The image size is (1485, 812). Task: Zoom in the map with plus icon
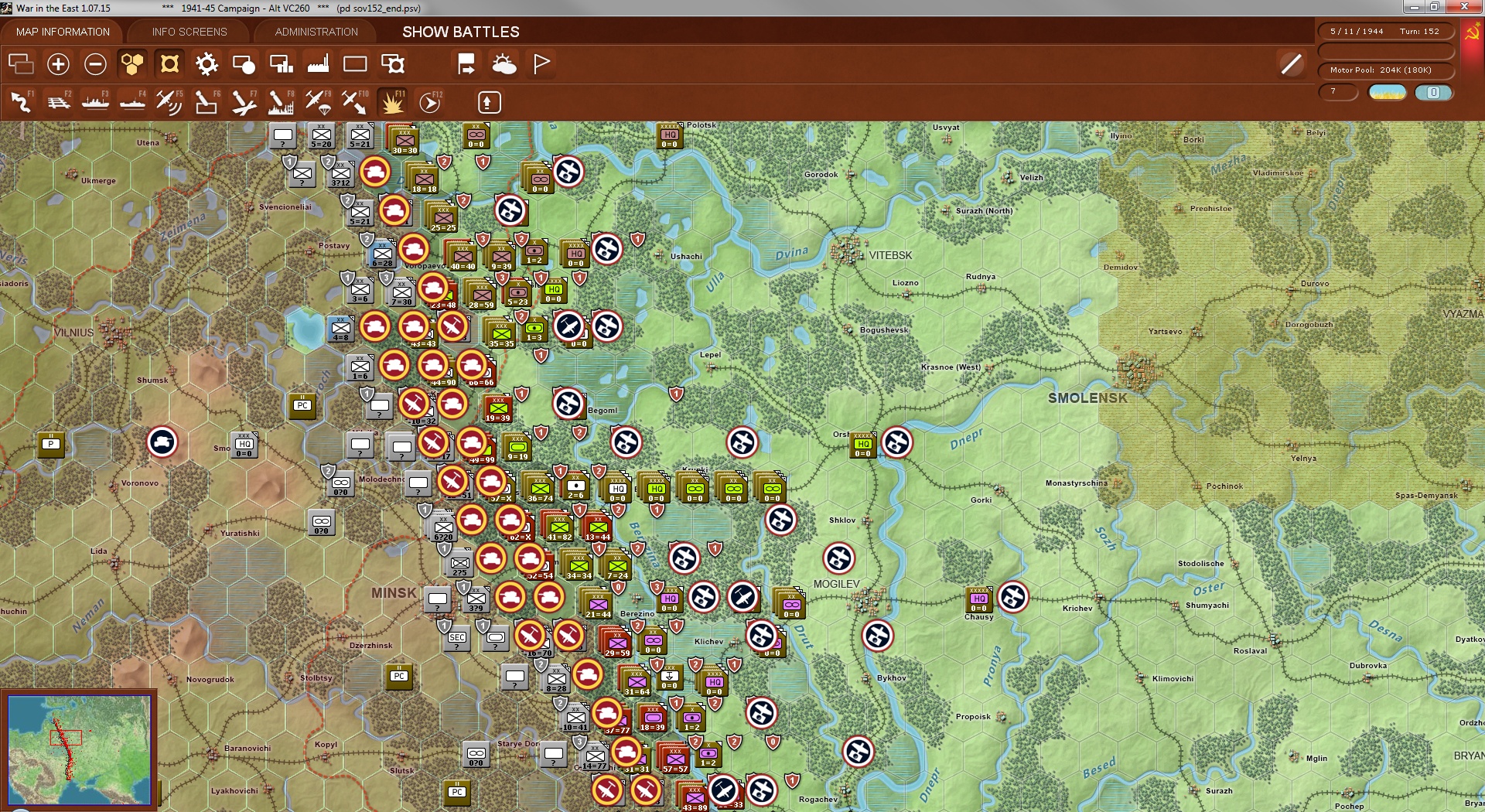point(58,64)
